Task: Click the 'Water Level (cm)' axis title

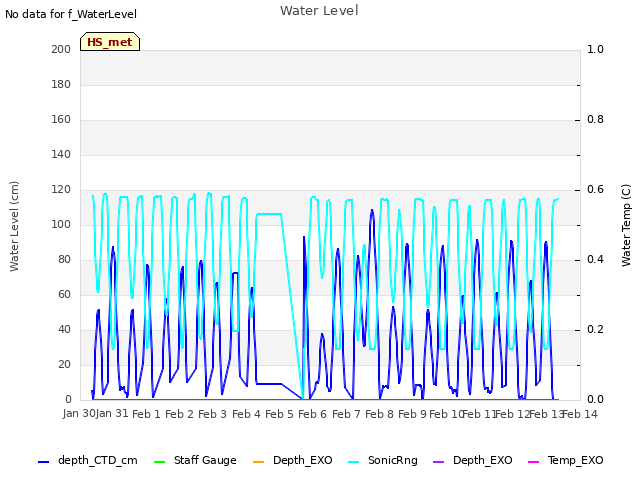Action: click(14, 226)
